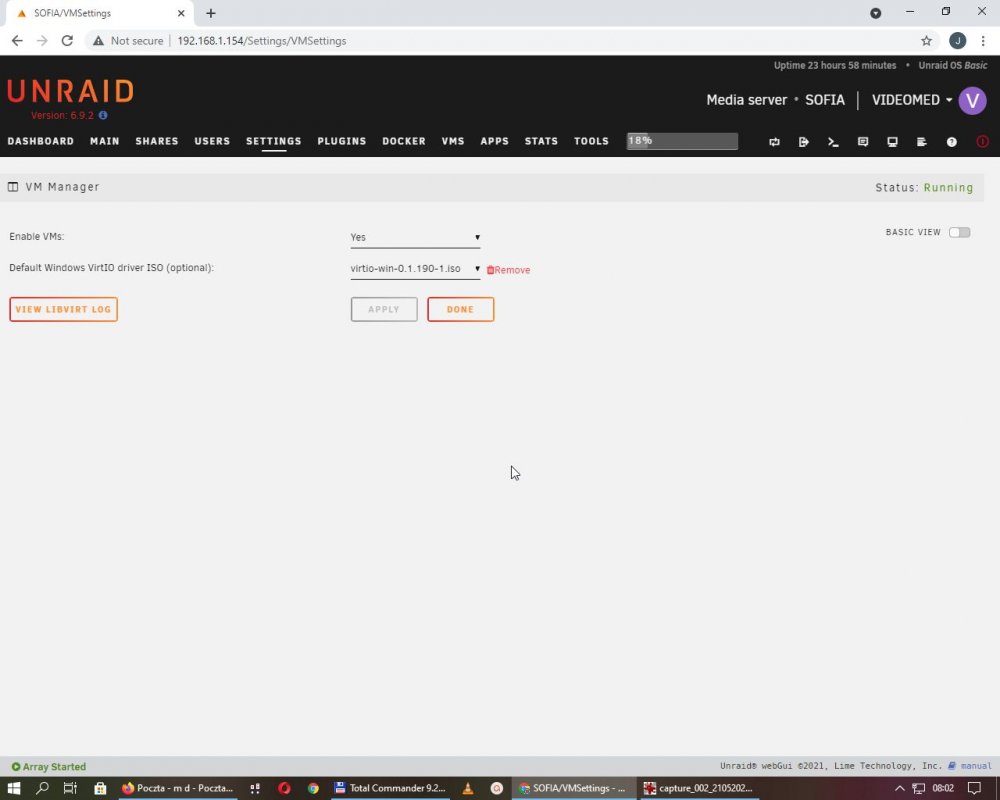Image resolution: width=1000 pixels, height=800 pixels.
Task: Open the Chrome three-dot menu
Action: [983, 41]
